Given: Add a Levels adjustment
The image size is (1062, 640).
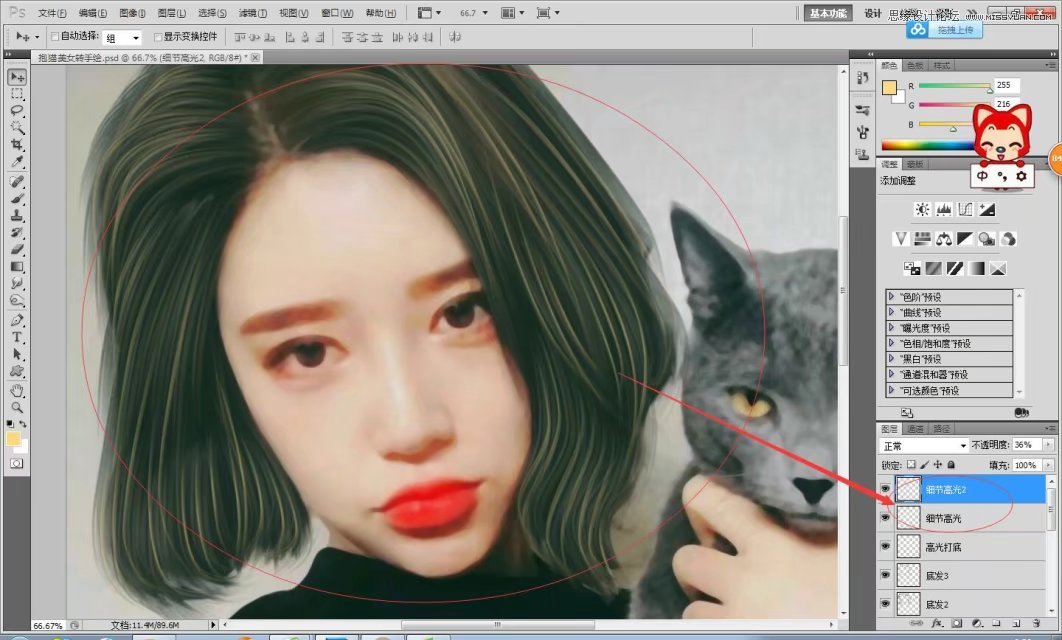Looking at the screenshot, I should (943, 209).
